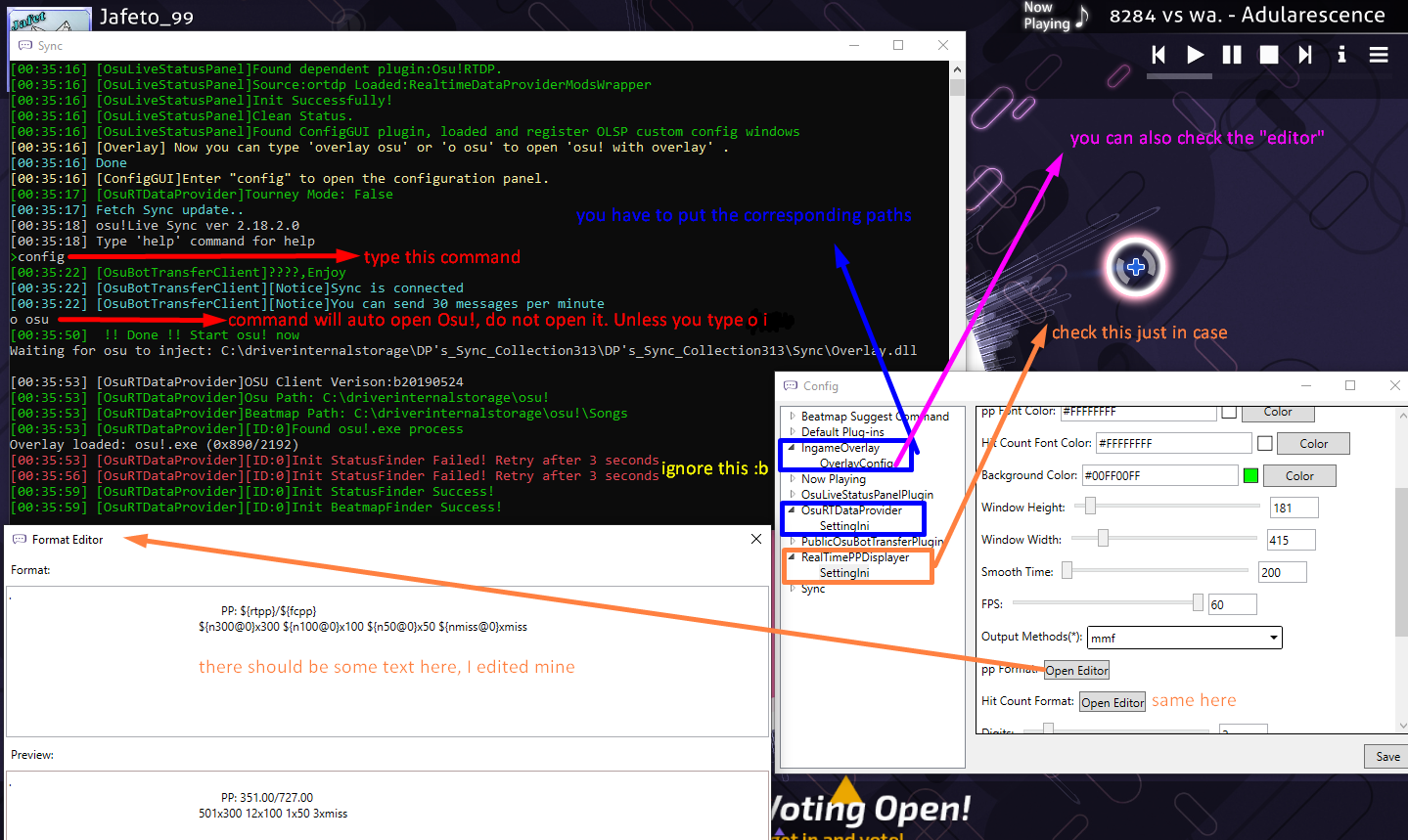Skip to previous track in osu! player
1408x840 pixels.
point(1158,55)
